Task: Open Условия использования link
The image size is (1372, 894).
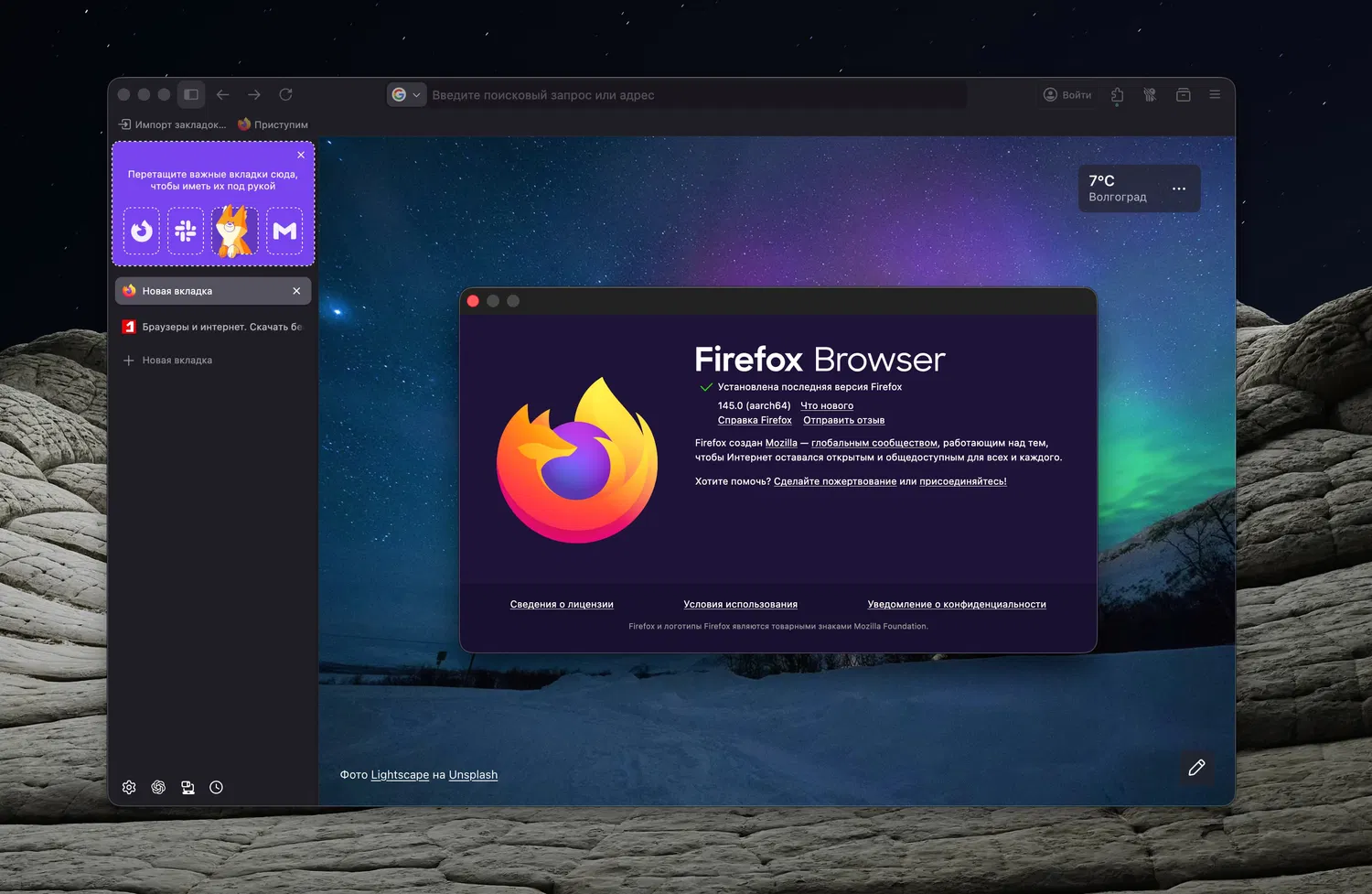Action: point(741,604)
